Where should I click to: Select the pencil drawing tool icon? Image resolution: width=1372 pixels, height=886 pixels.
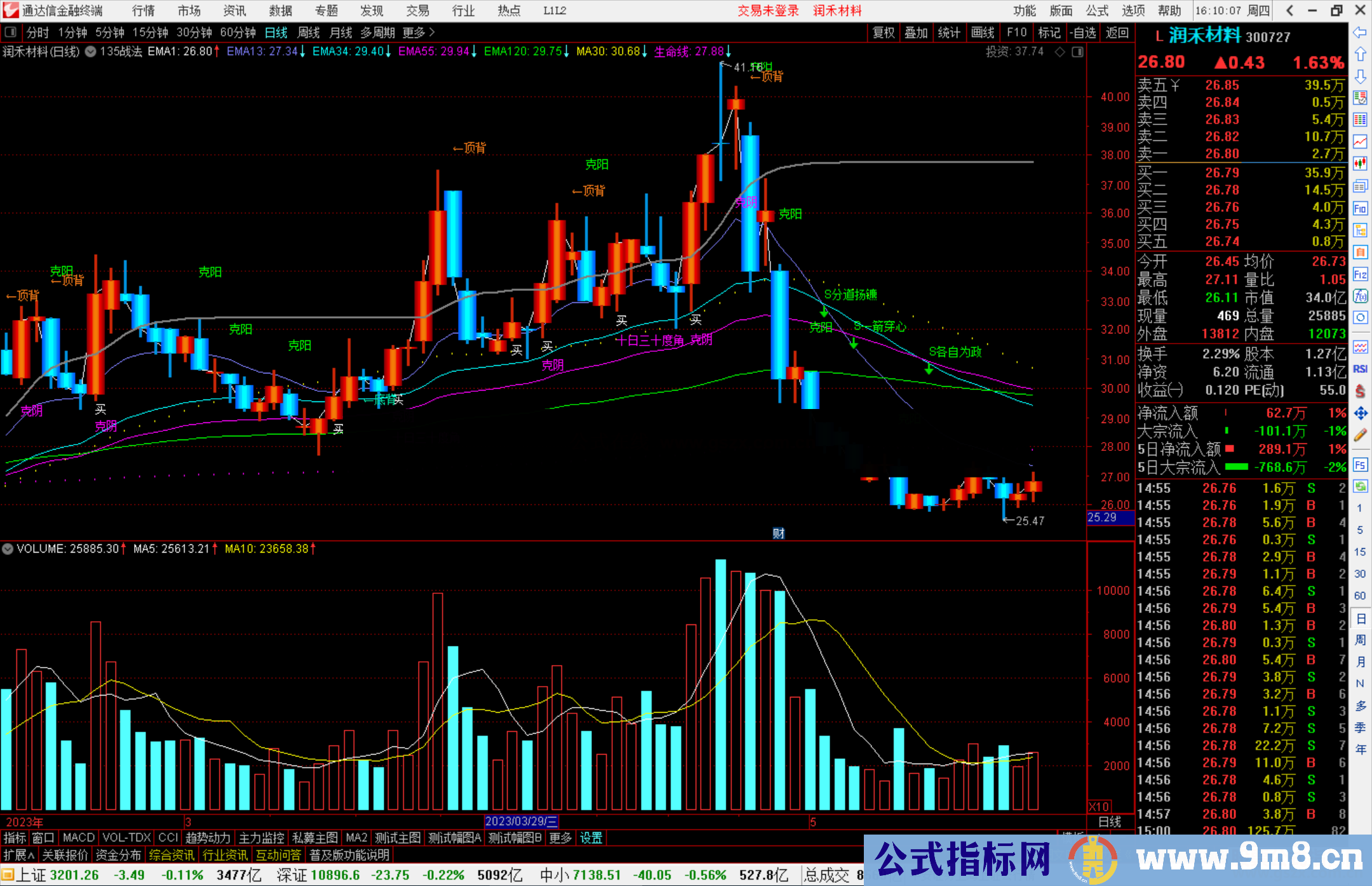point(1360,435)
